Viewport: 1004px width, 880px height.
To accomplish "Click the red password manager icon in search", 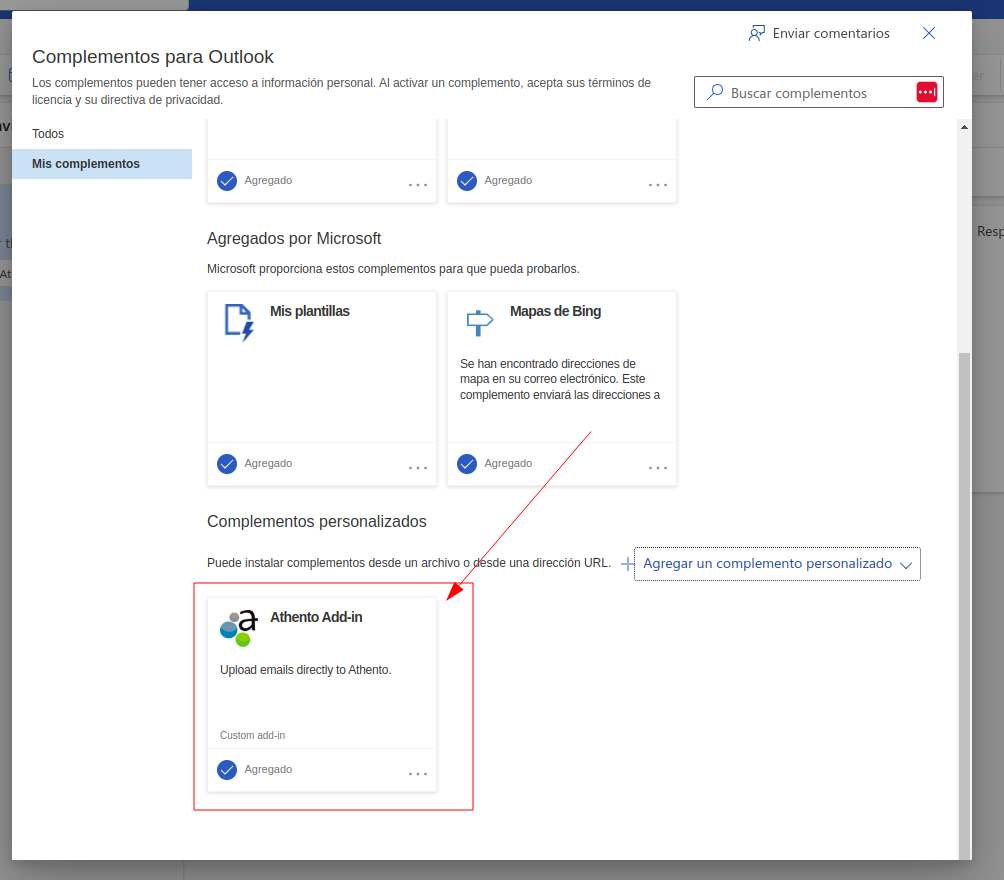I will (x=927, y=92).
